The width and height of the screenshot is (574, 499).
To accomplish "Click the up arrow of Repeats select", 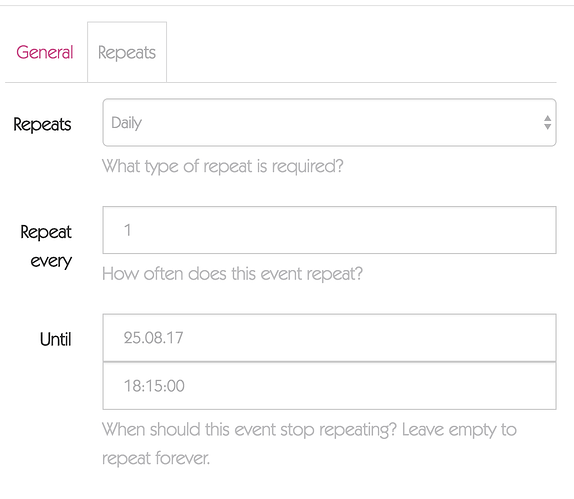I will click(547, 118).
